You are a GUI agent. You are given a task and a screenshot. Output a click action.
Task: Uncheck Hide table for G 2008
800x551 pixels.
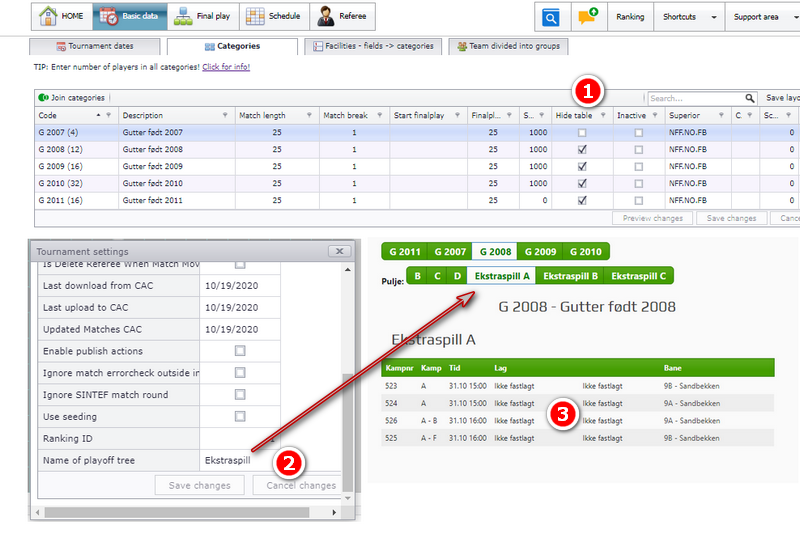click(582, 149)
